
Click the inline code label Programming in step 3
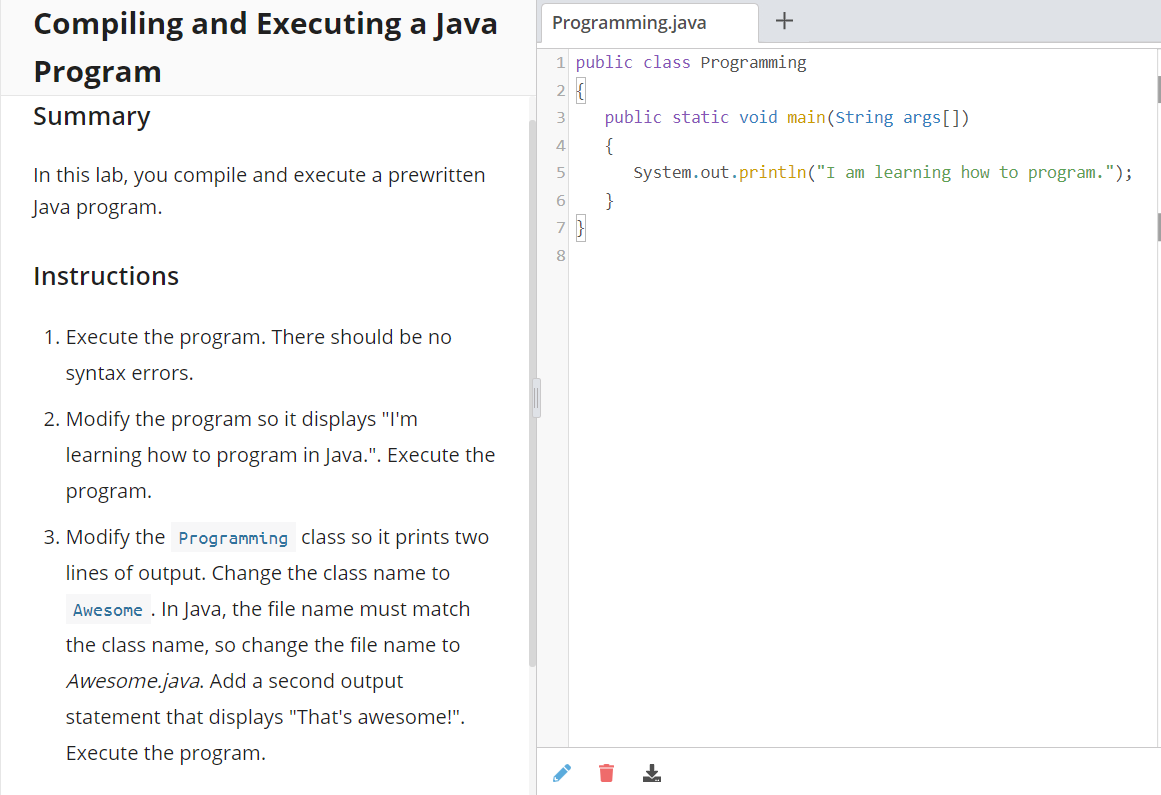(232, 537)
